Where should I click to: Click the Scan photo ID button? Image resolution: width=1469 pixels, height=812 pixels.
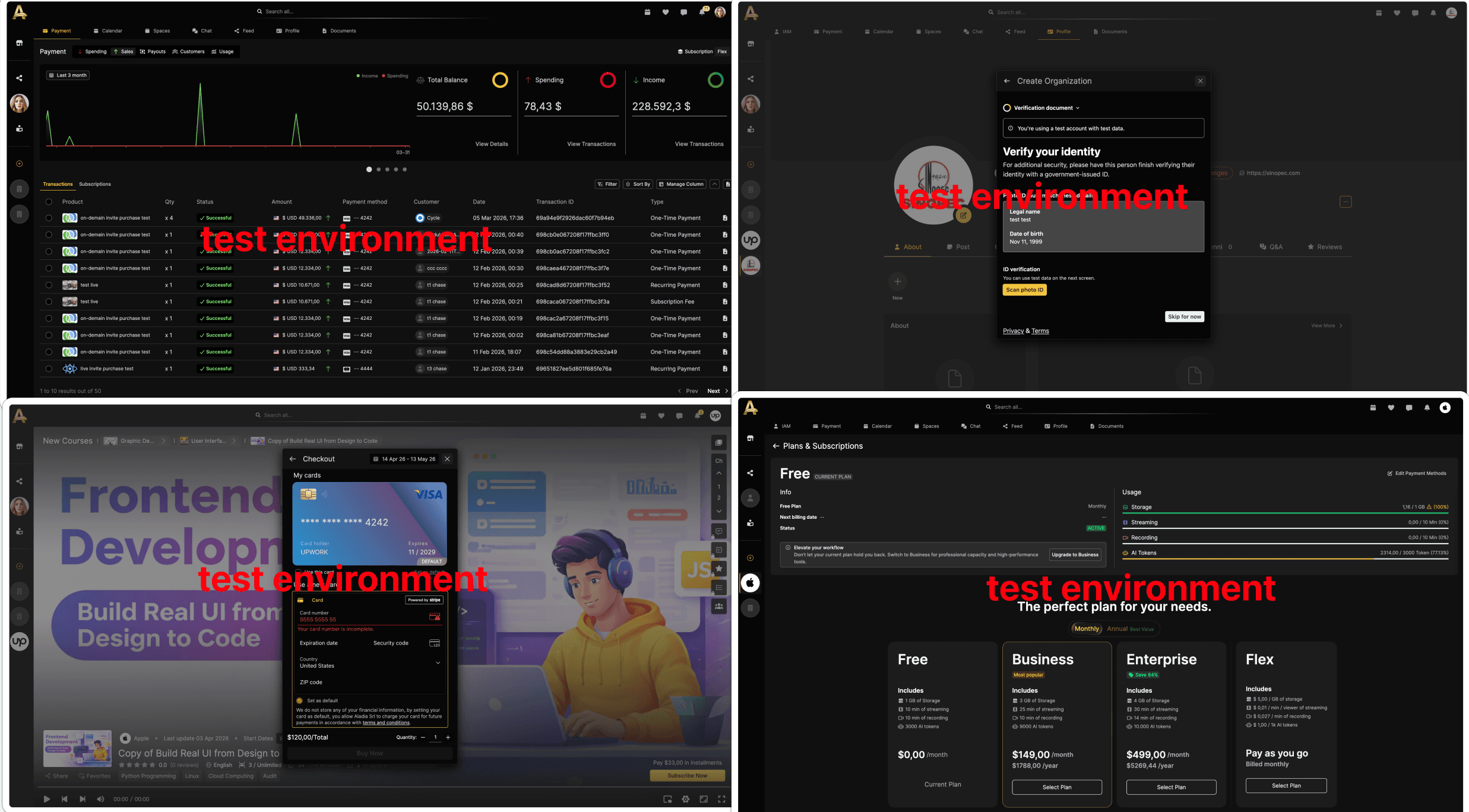[1024, 290]
